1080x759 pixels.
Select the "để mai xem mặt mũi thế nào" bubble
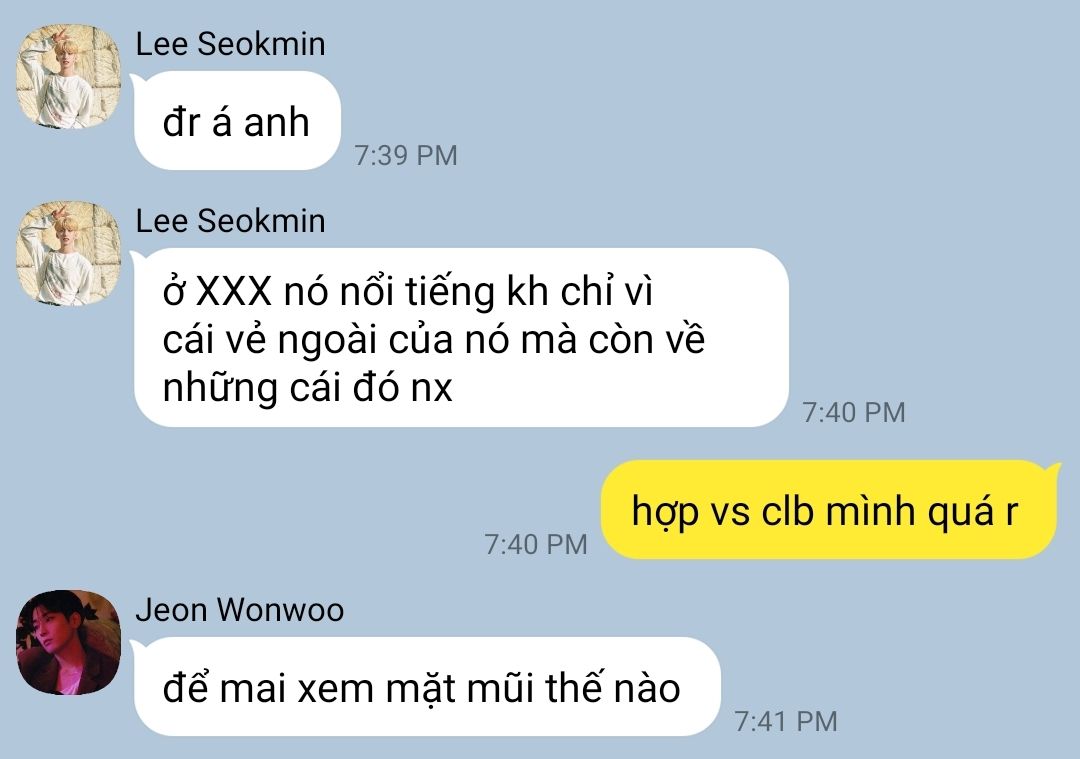(427, 687)
